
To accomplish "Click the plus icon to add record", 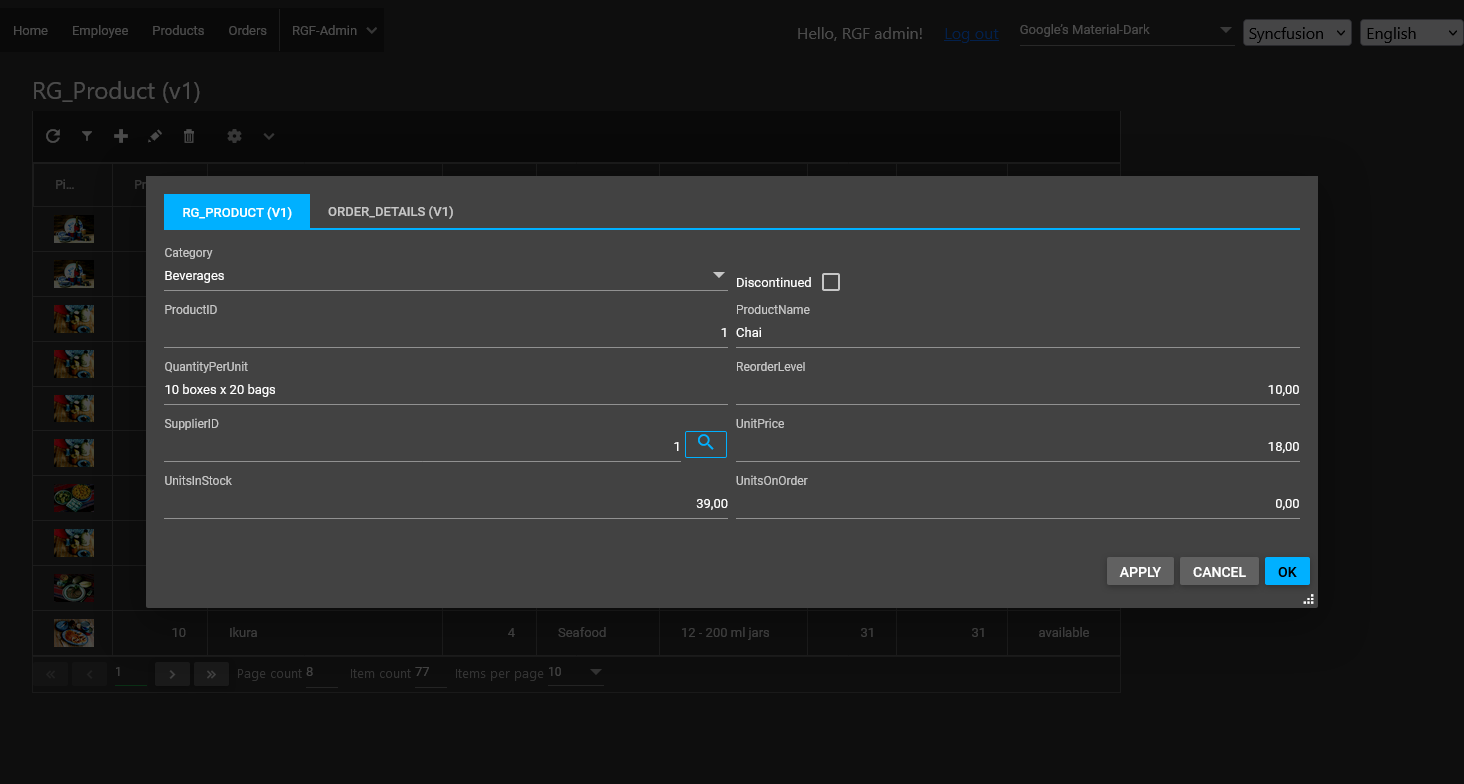I will tap(121, 136).
